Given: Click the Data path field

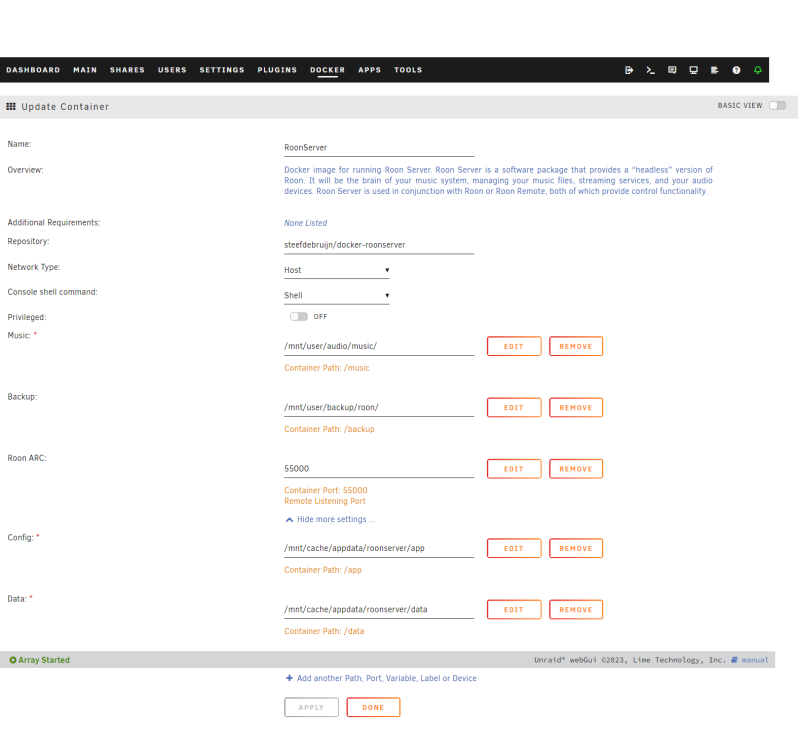Looking at the screenshot, I should tap(379, 610).
